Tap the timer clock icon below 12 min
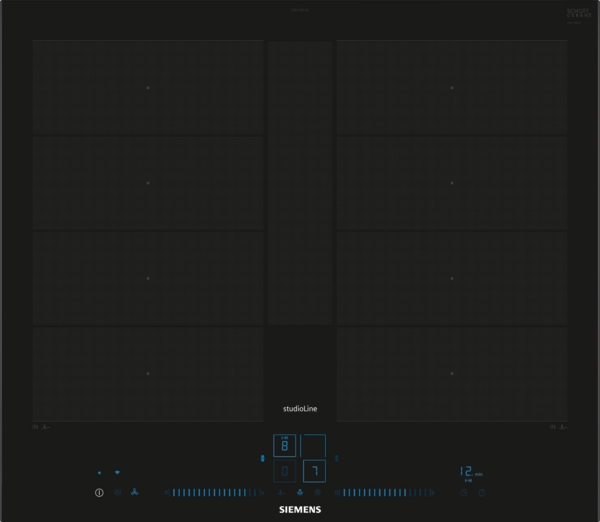600x522 pixels. pyautogui.click(x=463, y=492)
